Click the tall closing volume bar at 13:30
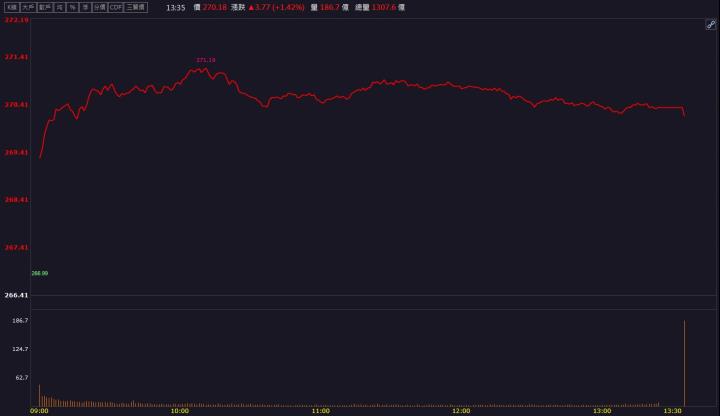Screen dimensions: 720x416 pos(685,363)
